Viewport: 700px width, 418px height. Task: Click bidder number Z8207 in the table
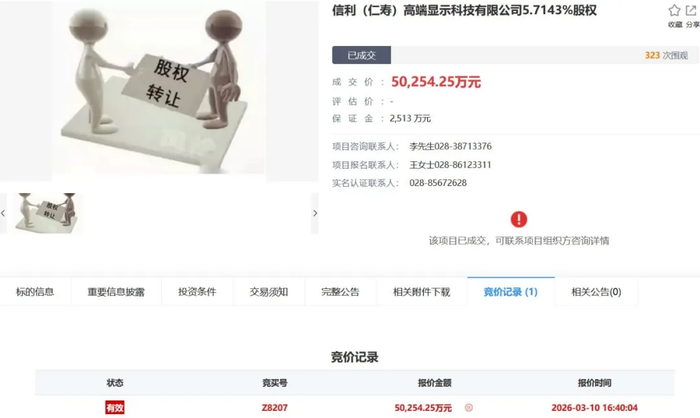[275, 408]
